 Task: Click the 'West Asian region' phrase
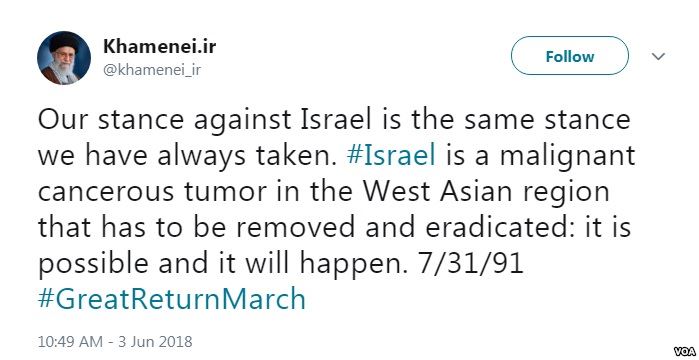(x=485, y=193)
